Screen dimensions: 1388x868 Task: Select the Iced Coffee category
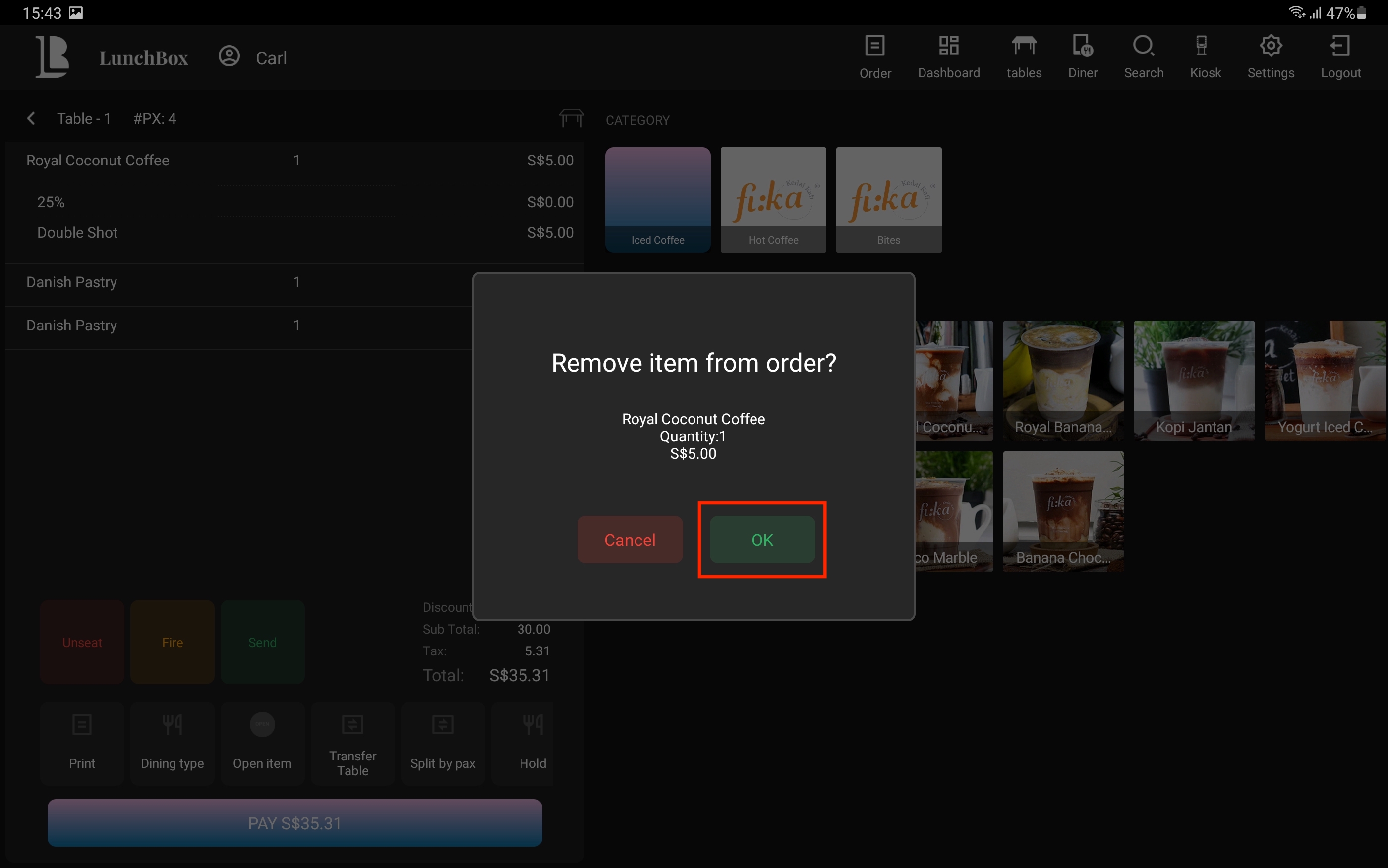click(657, 199)
